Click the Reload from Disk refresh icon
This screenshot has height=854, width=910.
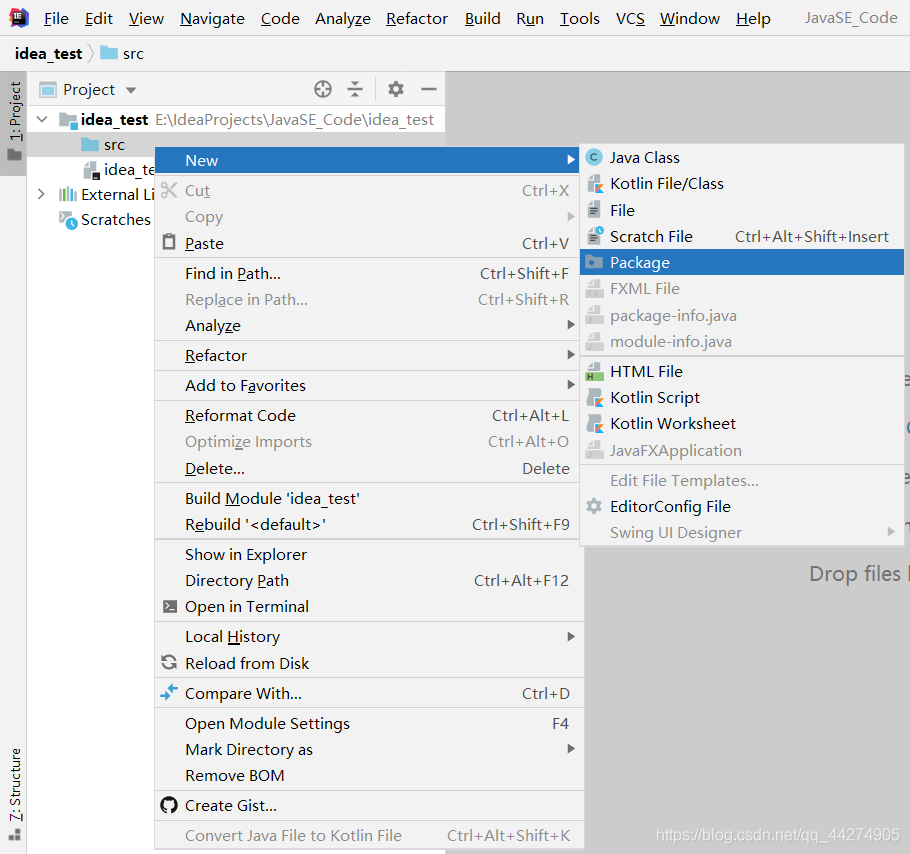coord(169,662)
